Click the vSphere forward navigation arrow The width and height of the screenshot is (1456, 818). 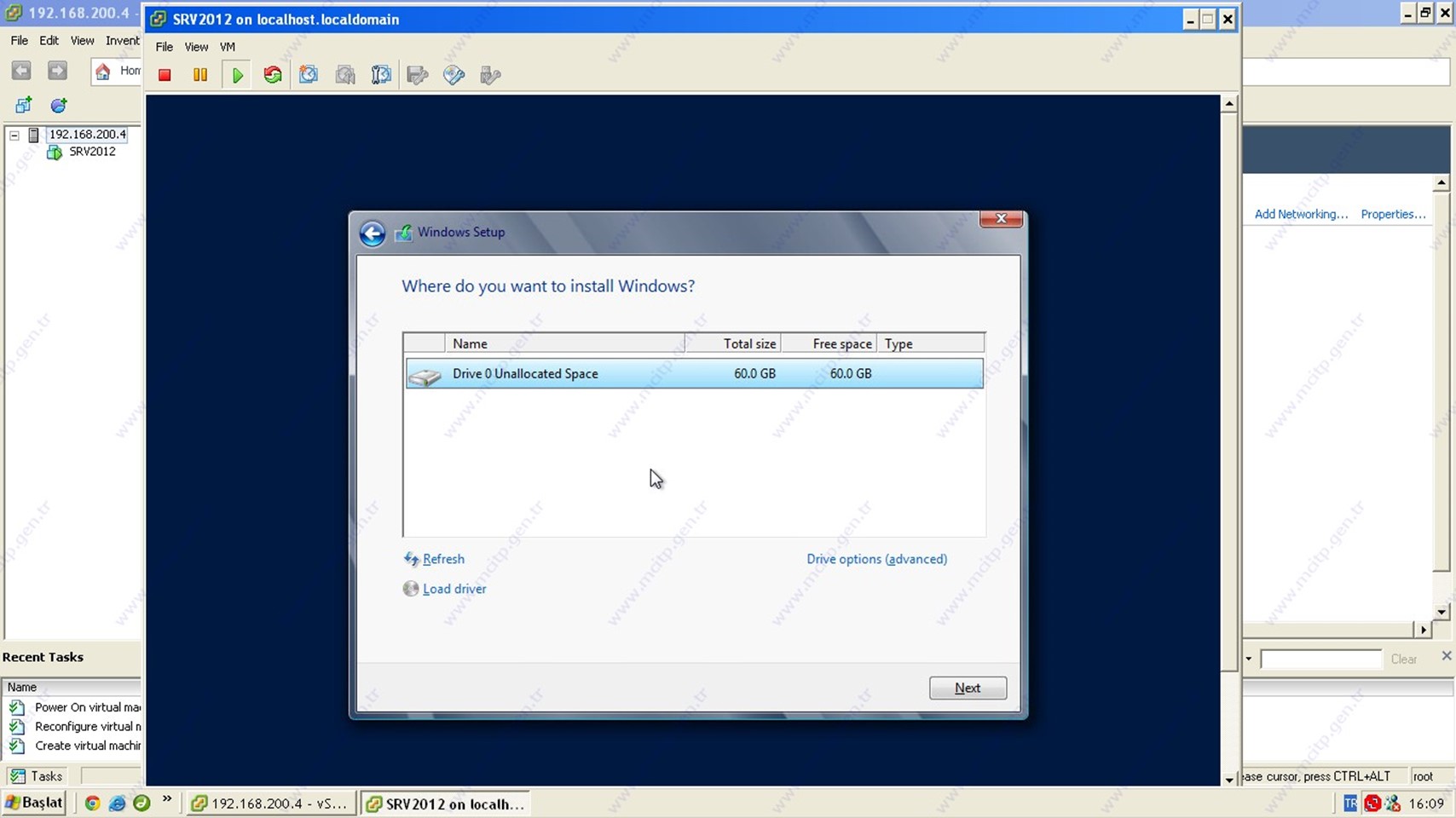pyautogui.click(x=57, y=71)
